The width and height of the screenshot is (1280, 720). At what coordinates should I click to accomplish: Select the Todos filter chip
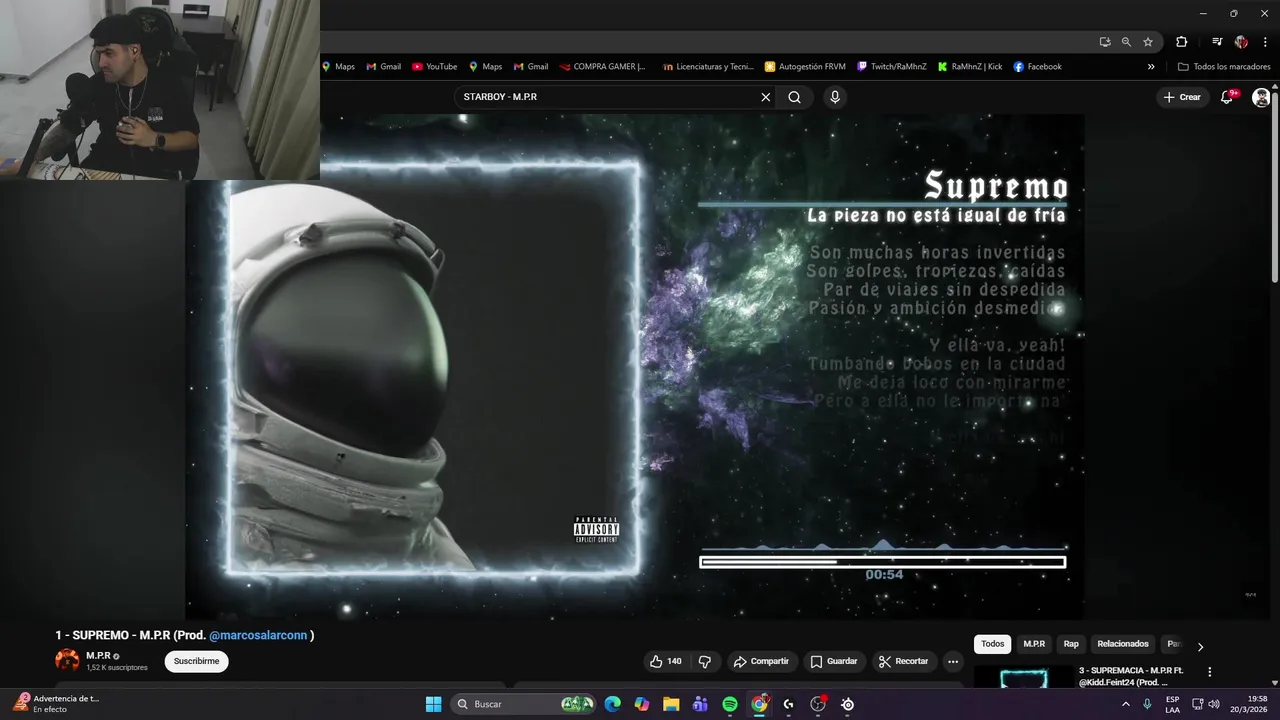[x=992, y=644]
